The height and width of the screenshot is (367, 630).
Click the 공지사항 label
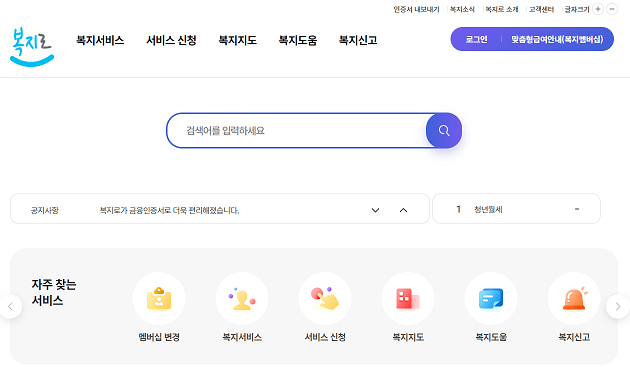click(x=45, y=210)
